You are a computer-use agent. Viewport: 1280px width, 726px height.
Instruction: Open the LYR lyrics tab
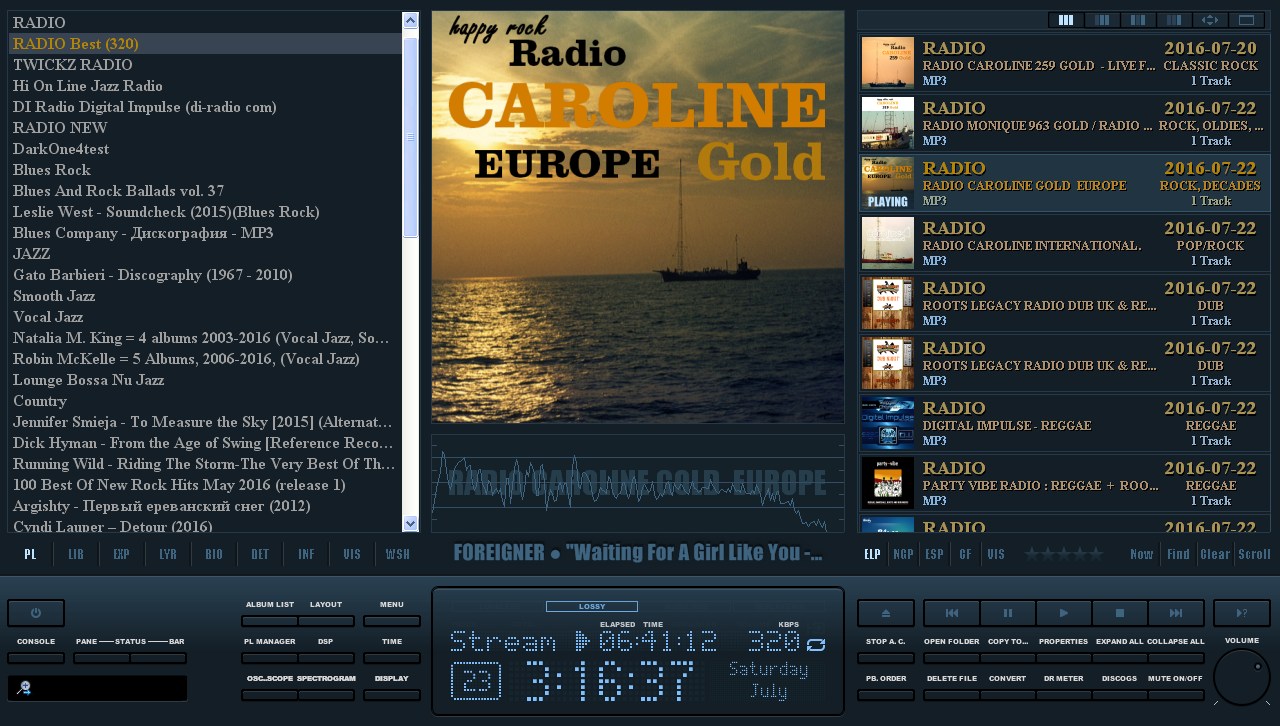pos(168,554)
